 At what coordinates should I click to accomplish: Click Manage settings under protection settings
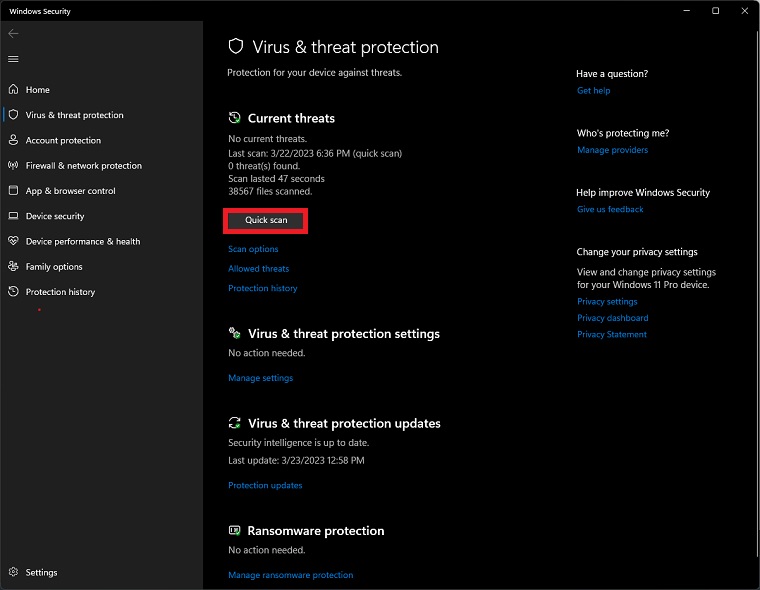pos(260,378)
